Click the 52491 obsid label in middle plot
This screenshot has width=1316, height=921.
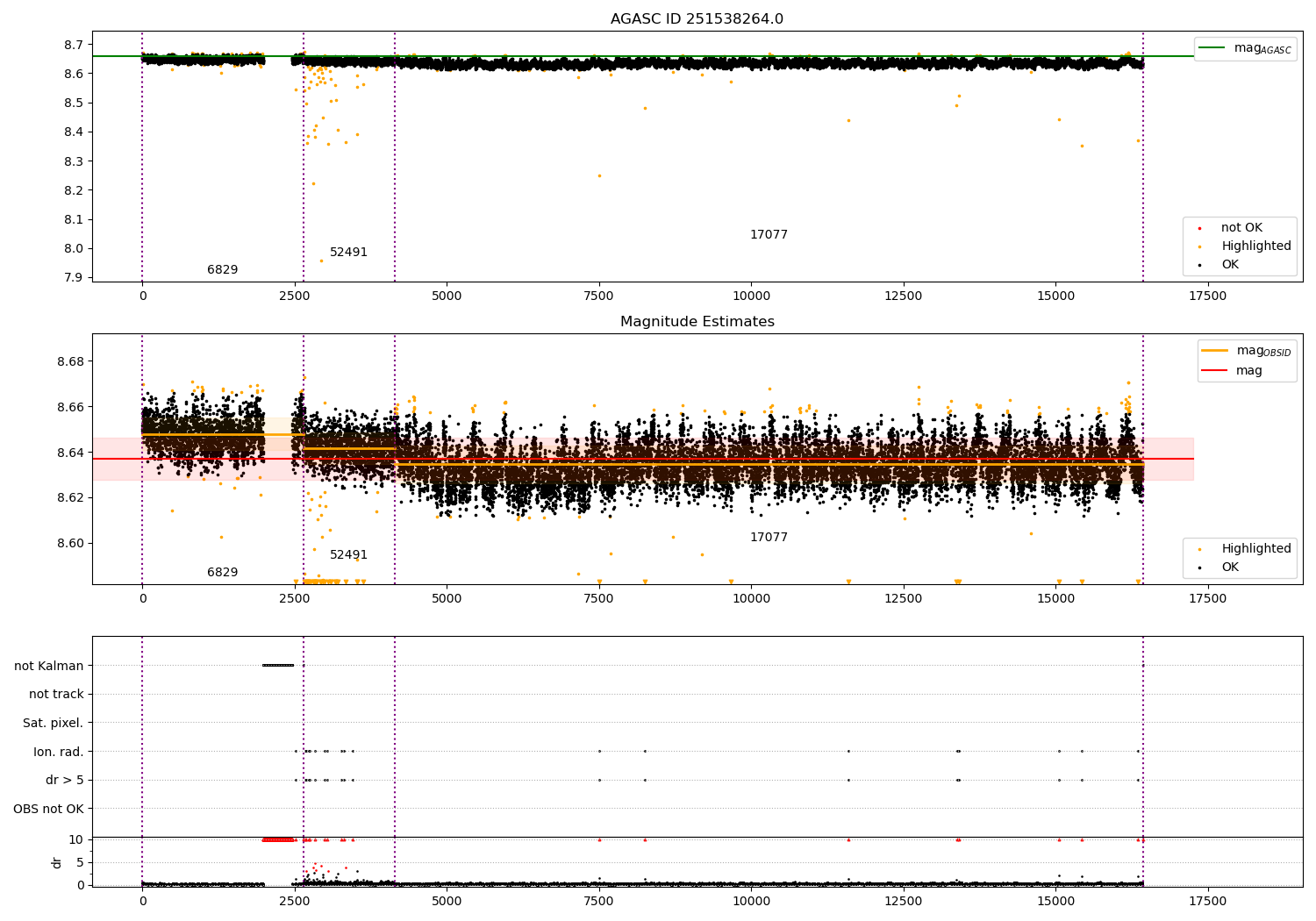coord(348,555)
